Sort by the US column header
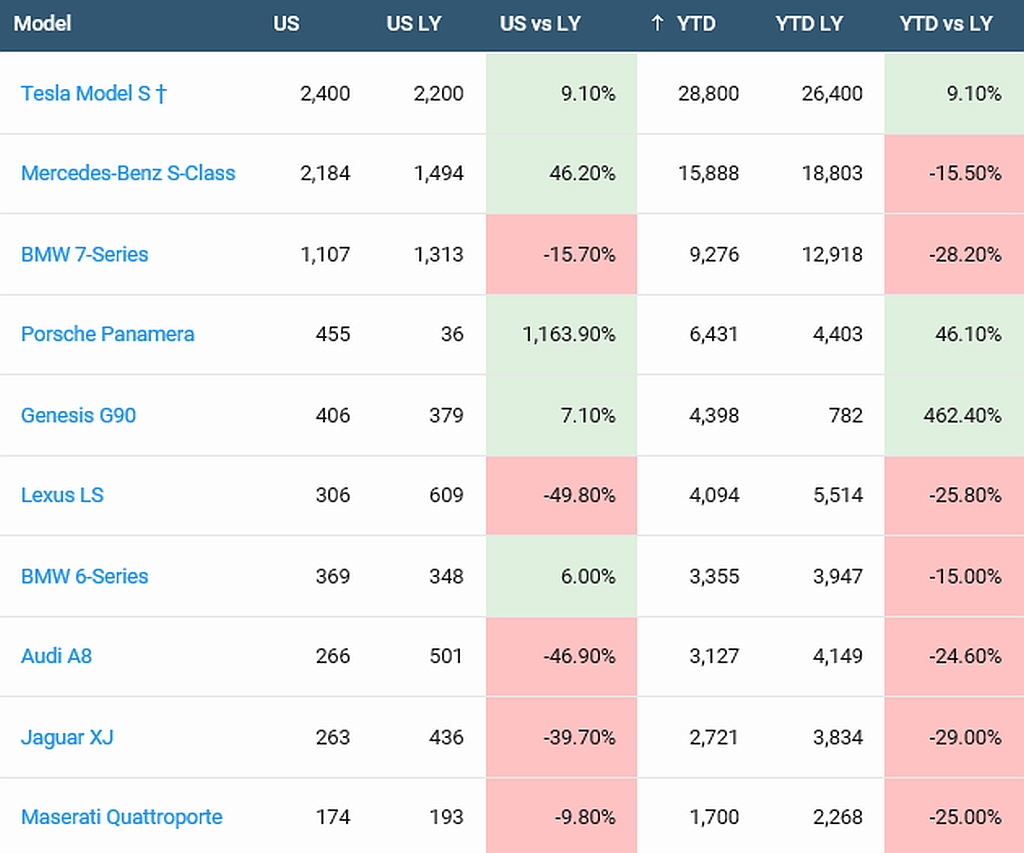1024x853 pixels. pyautogui.click(x=286, y=24)
